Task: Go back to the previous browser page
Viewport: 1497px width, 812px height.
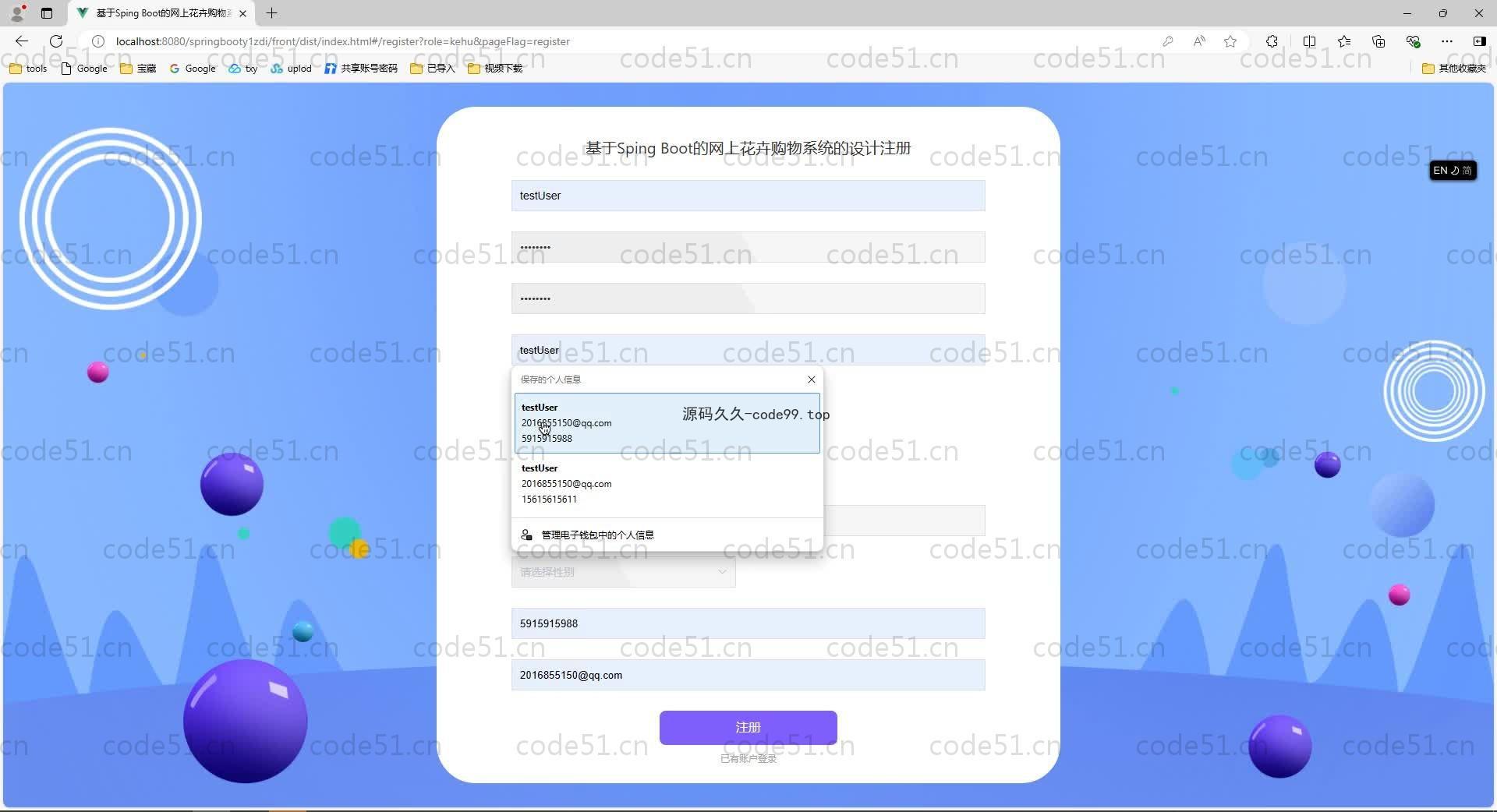Action: [x=22, y=41]
